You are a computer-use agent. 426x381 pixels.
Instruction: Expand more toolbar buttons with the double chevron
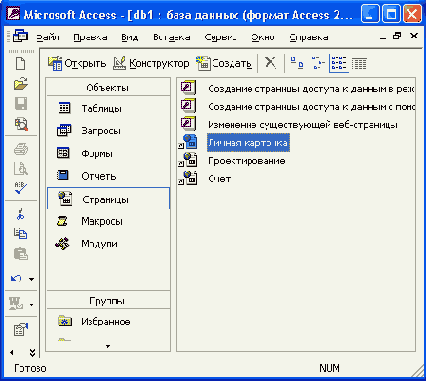point(32,353)
